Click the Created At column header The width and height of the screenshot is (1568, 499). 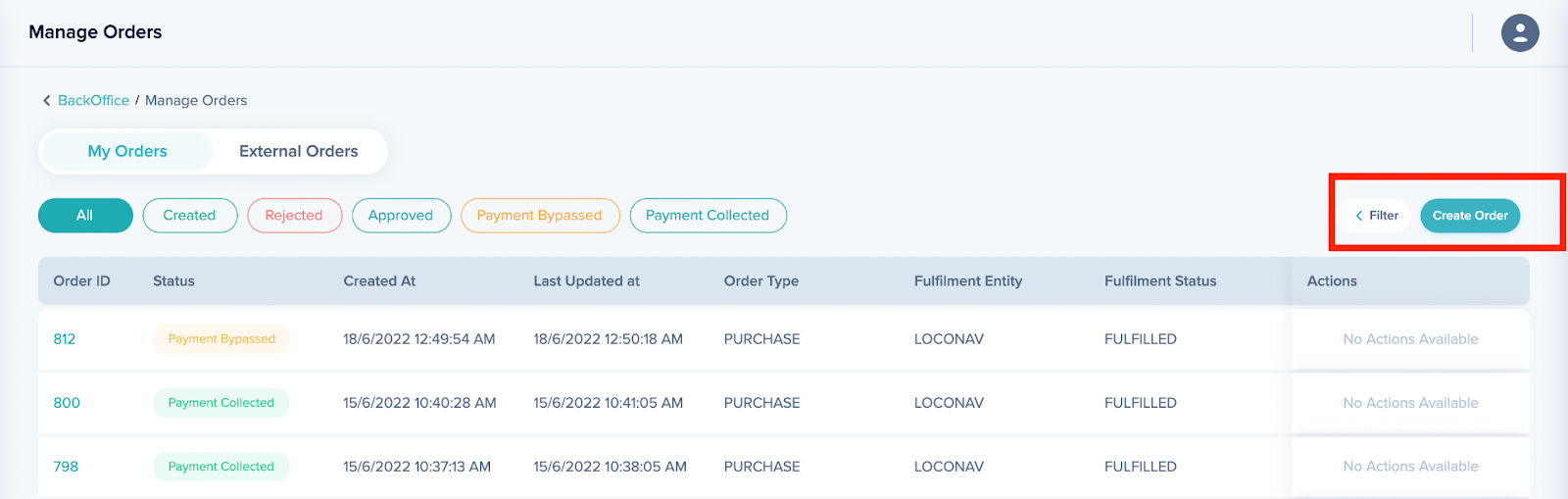pos(379,281)
